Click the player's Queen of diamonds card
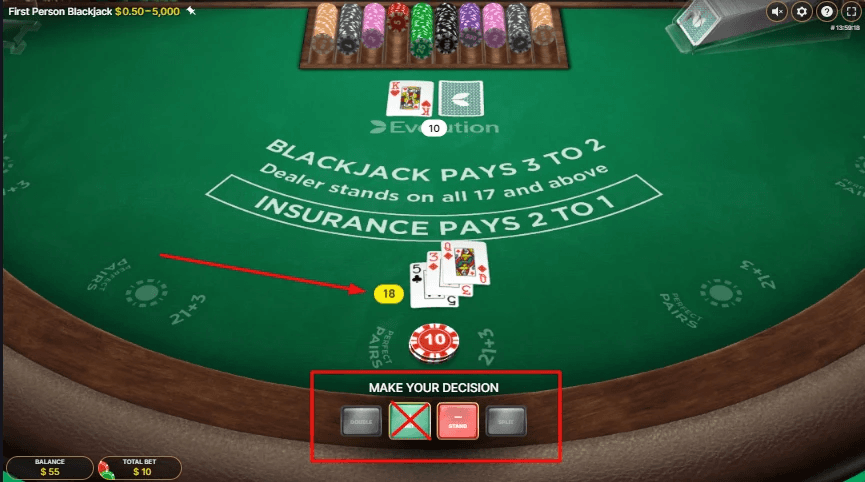Image resolution: width=865 pixels, height=482 pixels. click(467, 263)
